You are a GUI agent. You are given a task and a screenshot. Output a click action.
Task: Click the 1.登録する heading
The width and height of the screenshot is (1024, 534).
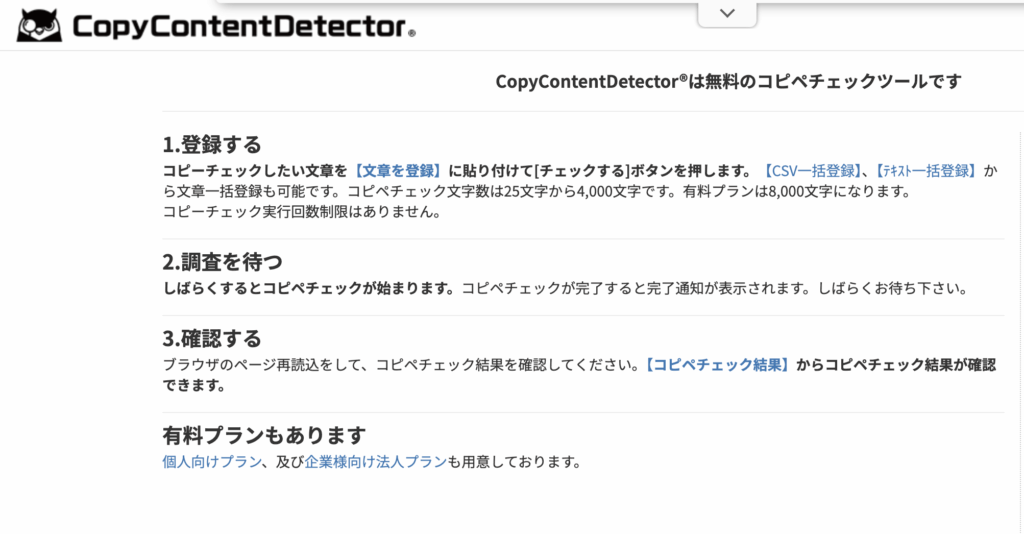click(x=211, y=144)
